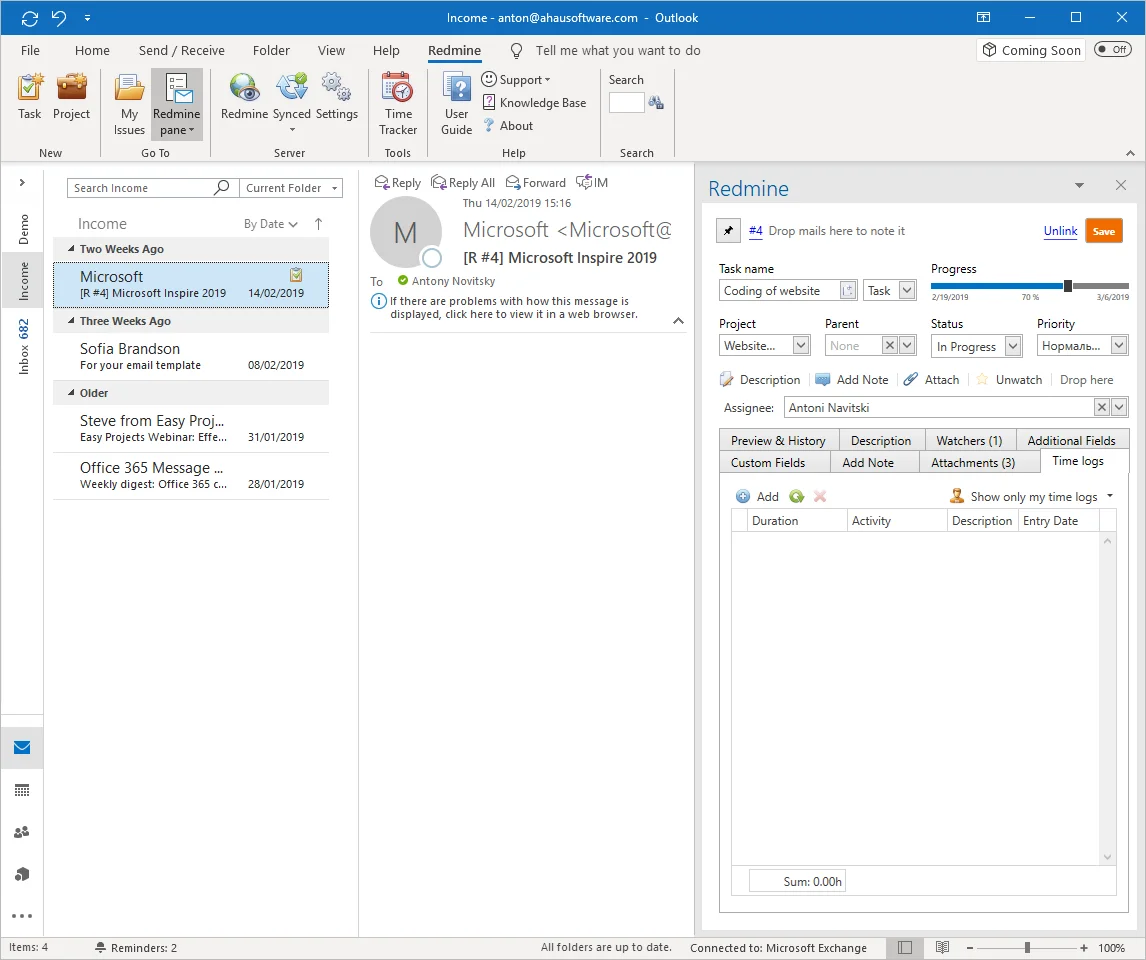Reverse sort order arrow in mail list
This screenshot has height=960, width=1146.
point(319,224)
